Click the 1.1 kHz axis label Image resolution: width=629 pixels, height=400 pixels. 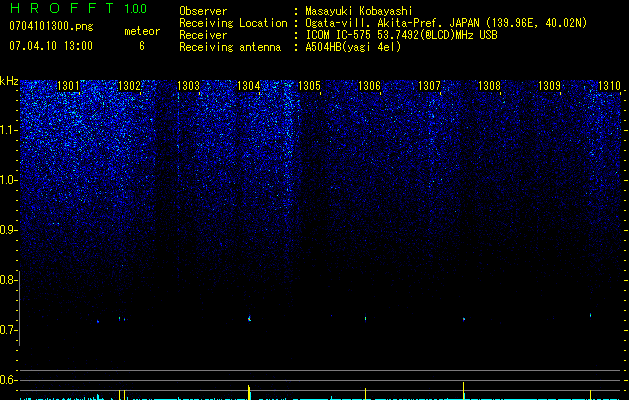click(x=7, y=130)
